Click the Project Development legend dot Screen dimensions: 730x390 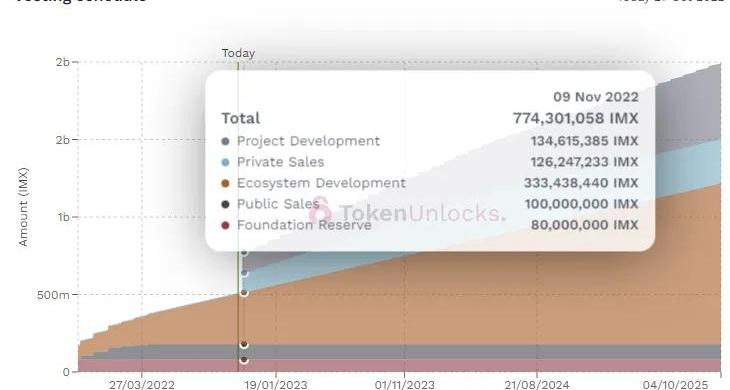[x=226, y=141]
